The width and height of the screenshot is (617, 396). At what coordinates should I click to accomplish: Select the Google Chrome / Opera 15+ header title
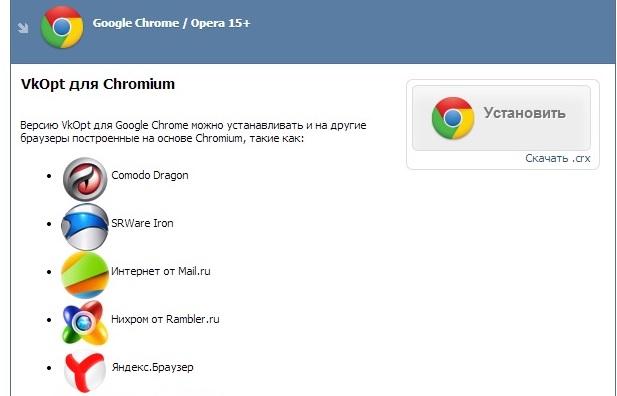(x=171, y=23)
